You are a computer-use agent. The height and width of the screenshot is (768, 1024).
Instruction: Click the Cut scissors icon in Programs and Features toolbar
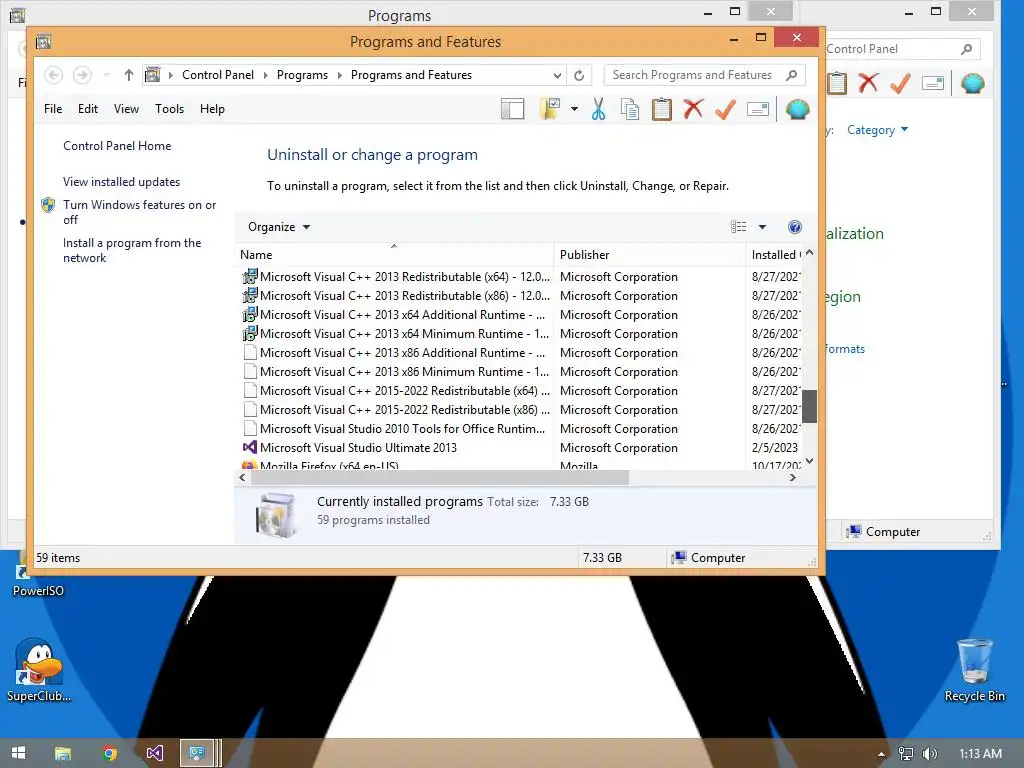pyautogui.click(x=598, y=109)
